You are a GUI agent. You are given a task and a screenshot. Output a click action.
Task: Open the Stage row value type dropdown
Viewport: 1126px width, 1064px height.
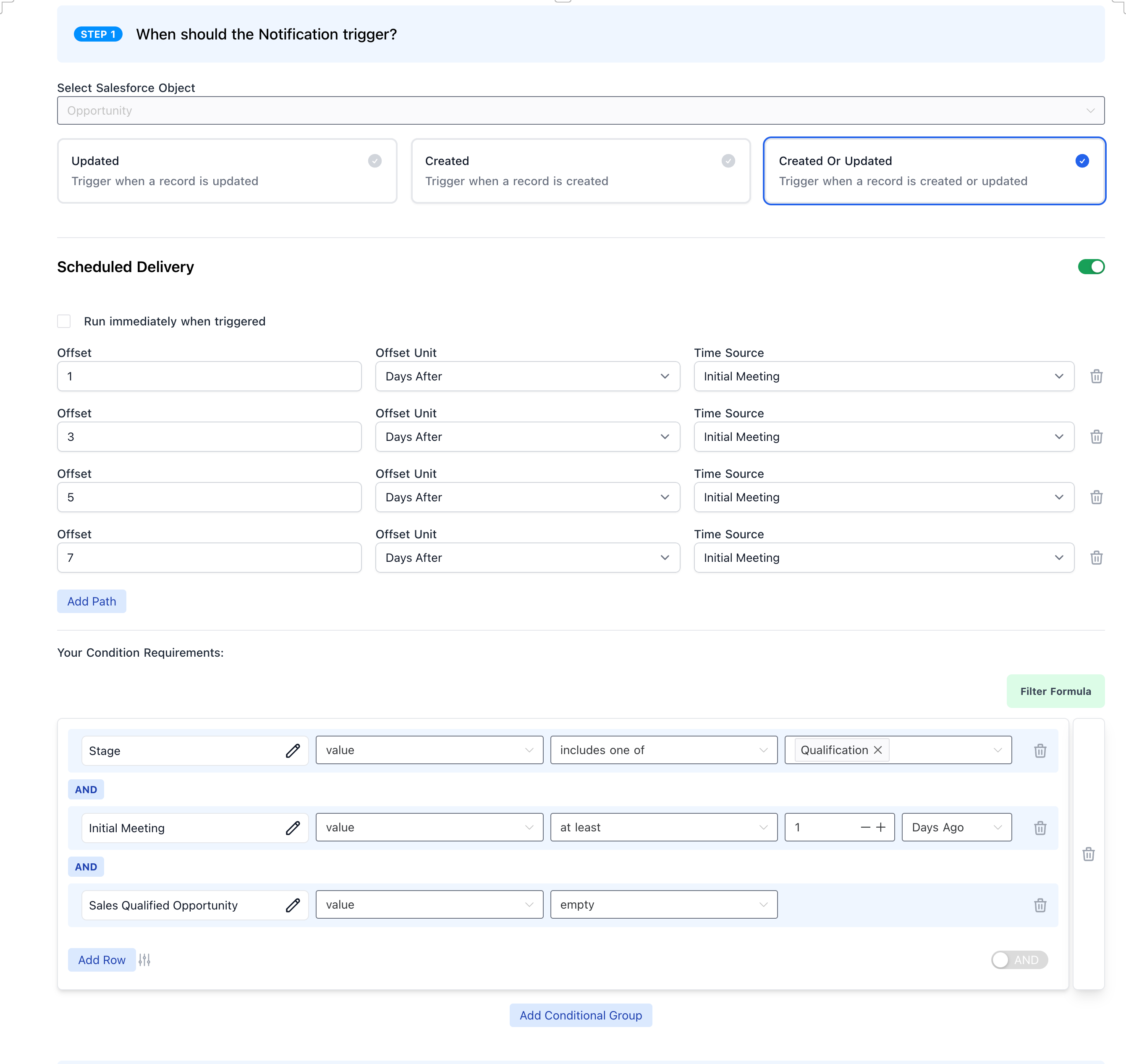click(429, 750)
